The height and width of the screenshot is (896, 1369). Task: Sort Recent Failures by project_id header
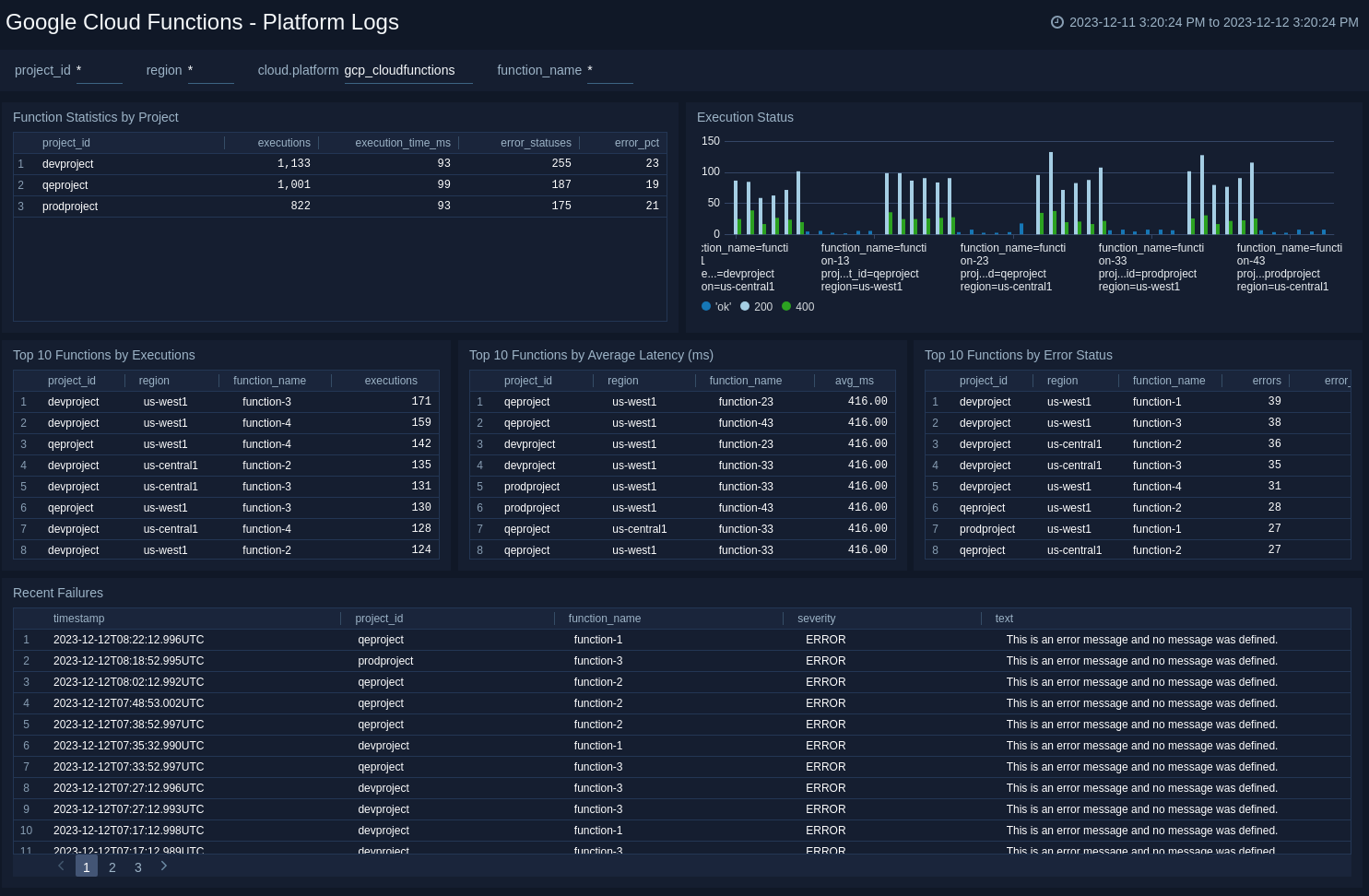379,619
